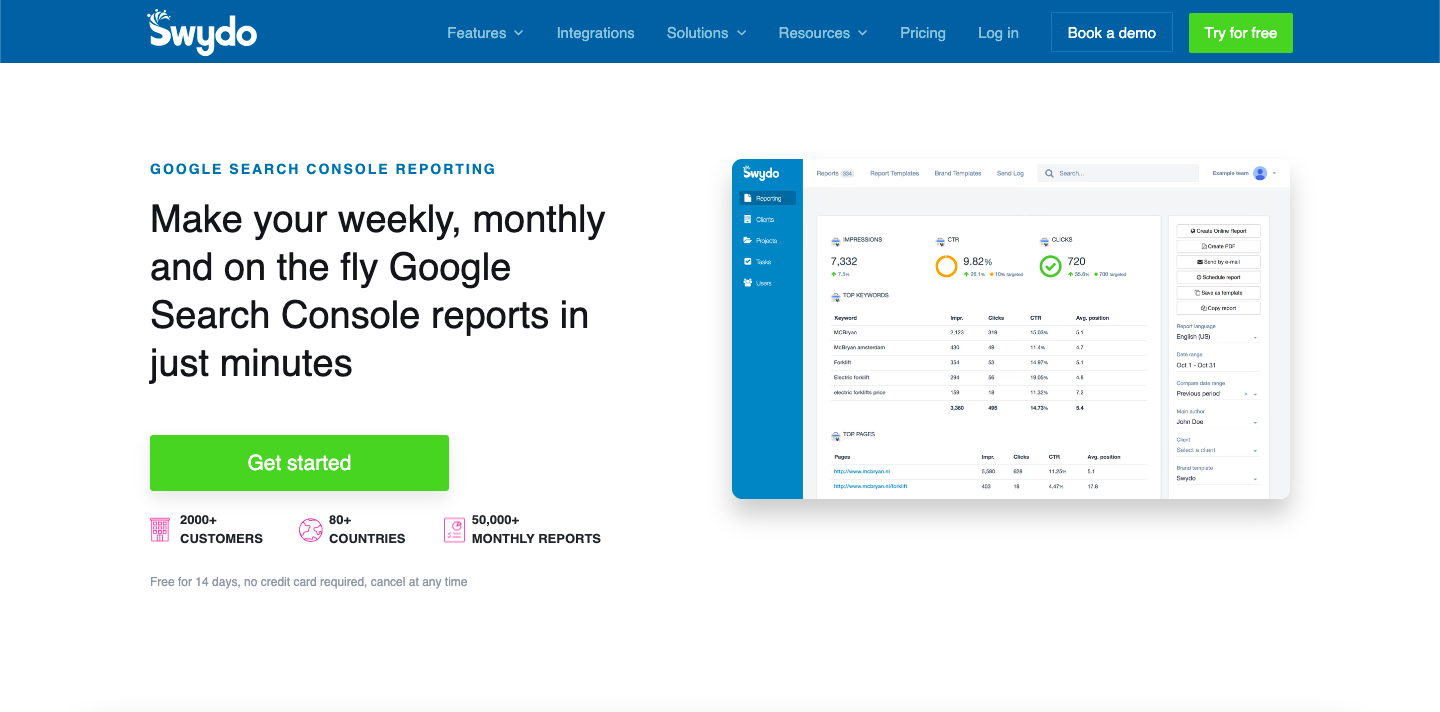The image size is (1440, 712).
Task: Click the Search field in dashboard preview
Action: [1118, 173]
